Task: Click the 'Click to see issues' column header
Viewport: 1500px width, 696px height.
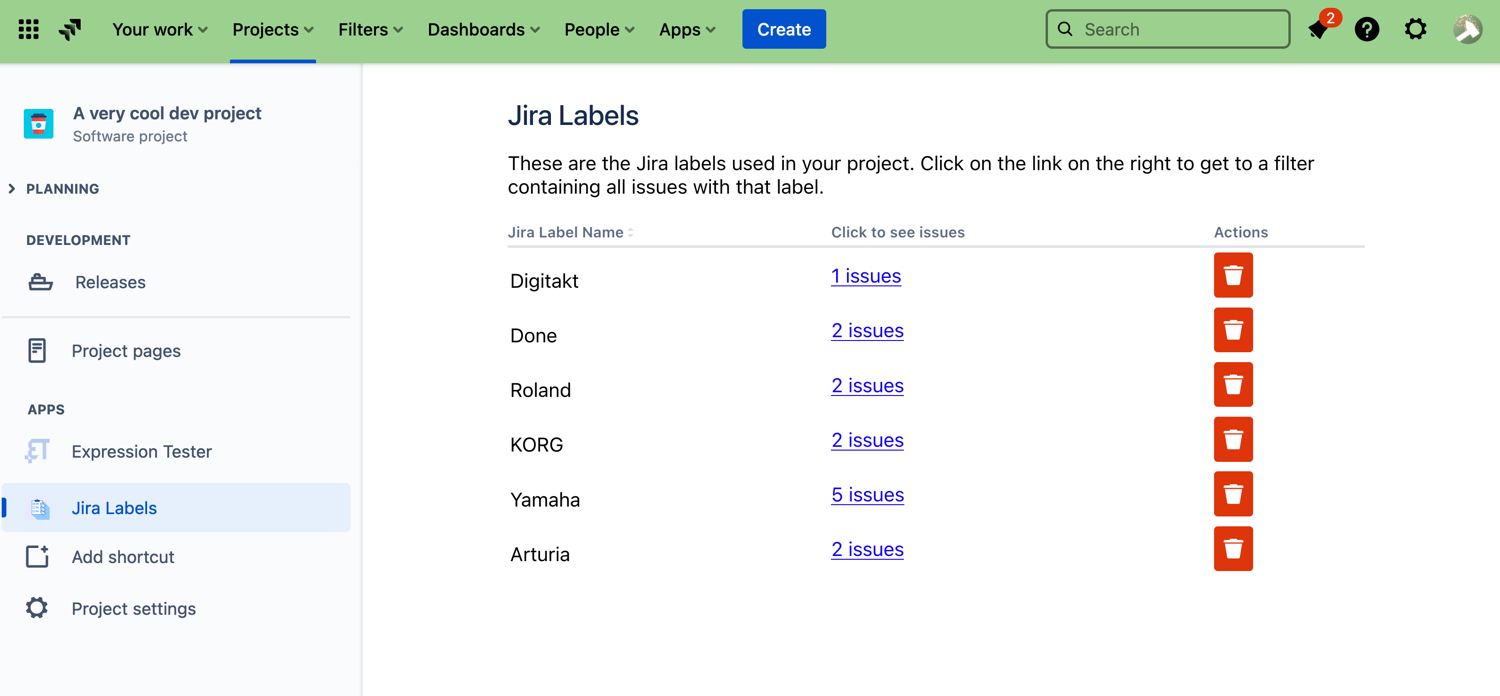Action: (898, 232)
